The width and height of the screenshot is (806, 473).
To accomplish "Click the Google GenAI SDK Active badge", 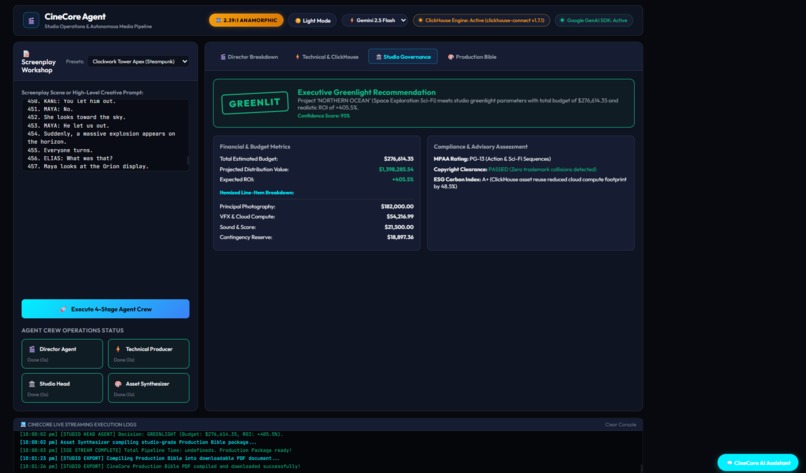I will coord(594,21).
